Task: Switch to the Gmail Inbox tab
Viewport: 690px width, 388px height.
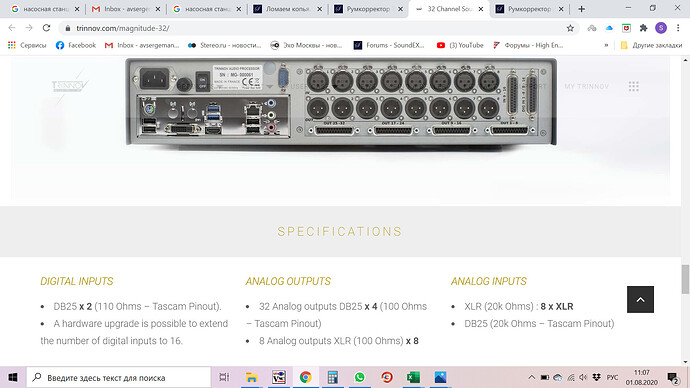Action: (126, 9)
